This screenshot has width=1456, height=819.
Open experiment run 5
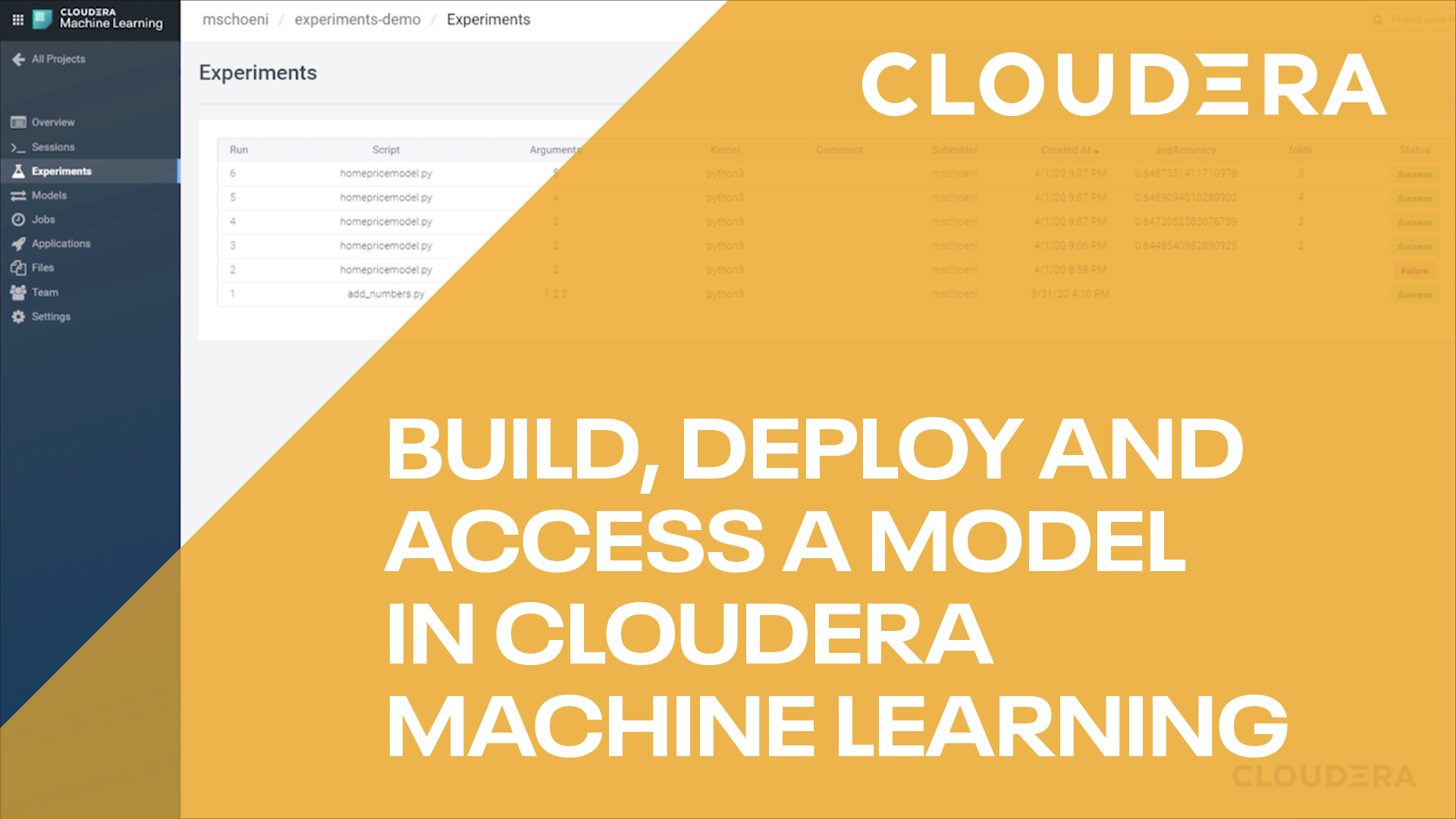[233, 197]
